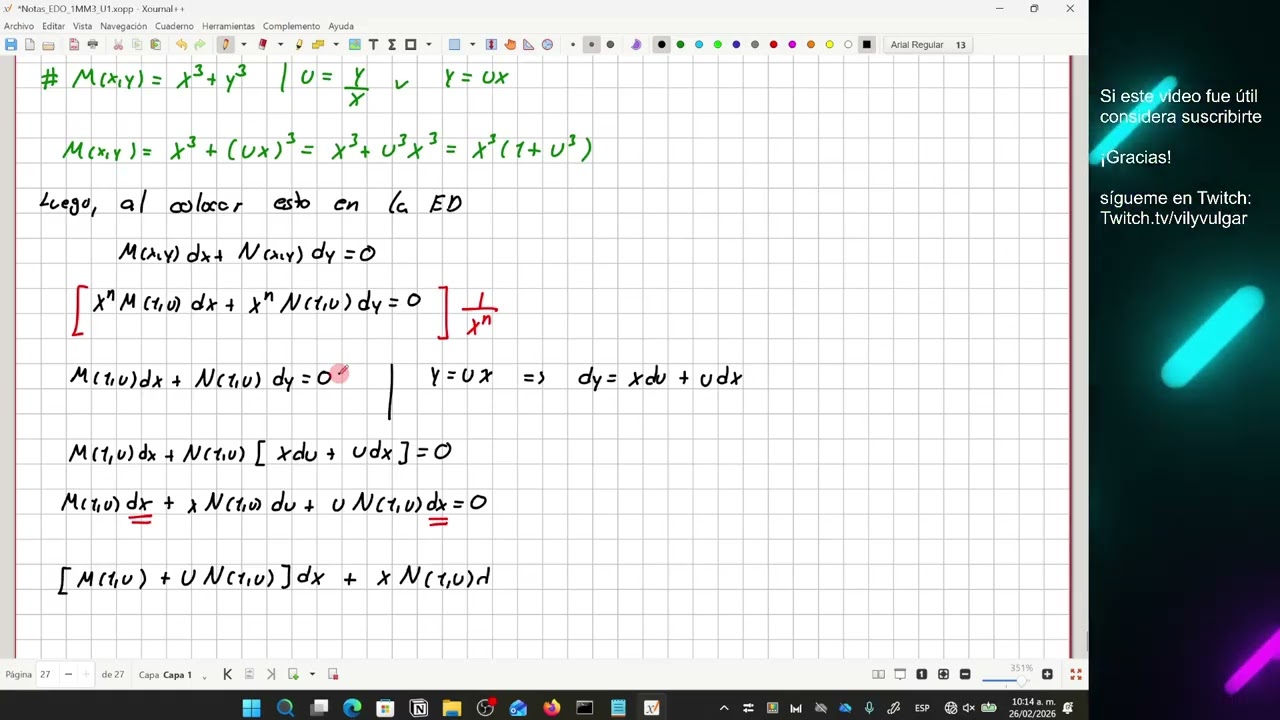
Task: Open a file with the folder icon
Action: pyautogui.click(x=48, y=44)
